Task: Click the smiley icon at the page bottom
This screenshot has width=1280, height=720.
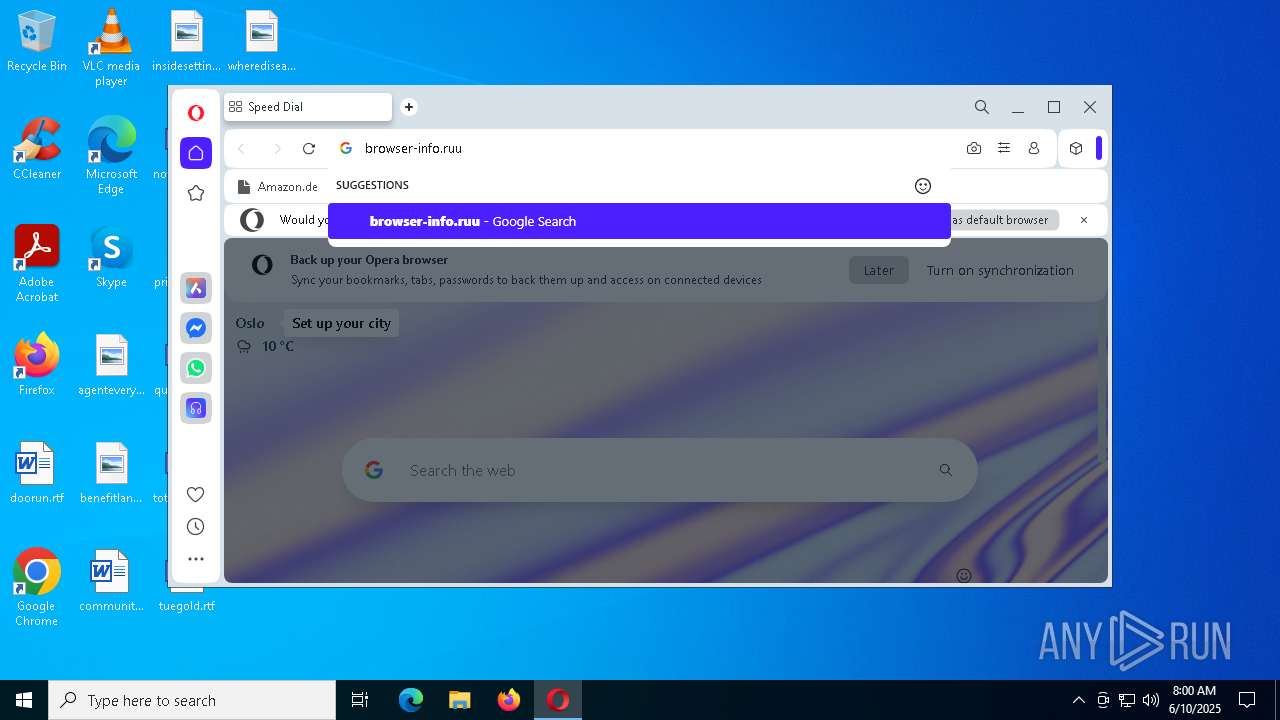Action: 964,576
